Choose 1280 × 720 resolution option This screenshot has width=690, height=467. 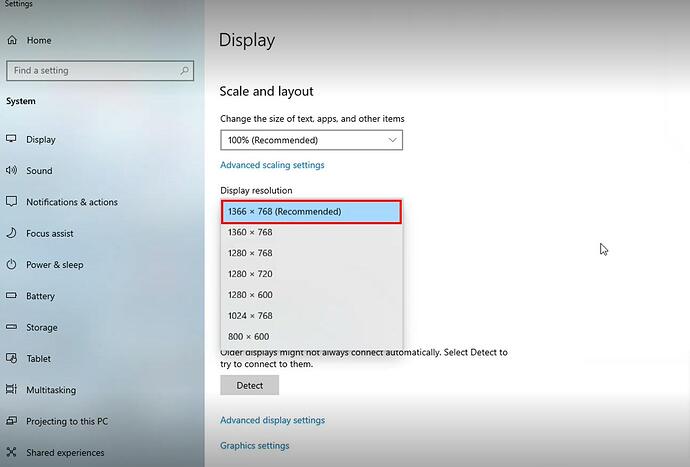[x=250, y=274]
